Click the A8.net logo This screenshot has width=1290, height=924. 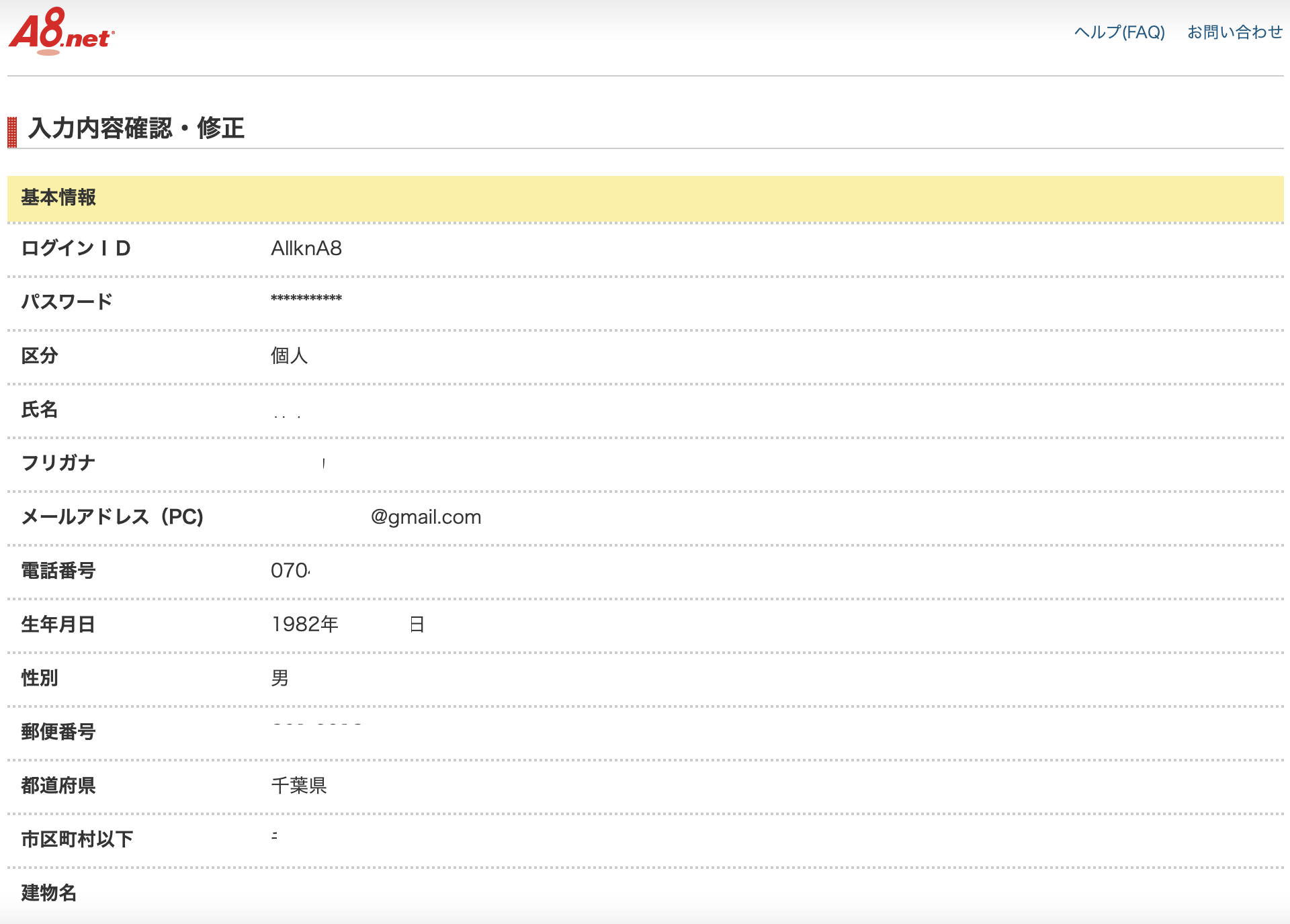[x=62, y=31]
